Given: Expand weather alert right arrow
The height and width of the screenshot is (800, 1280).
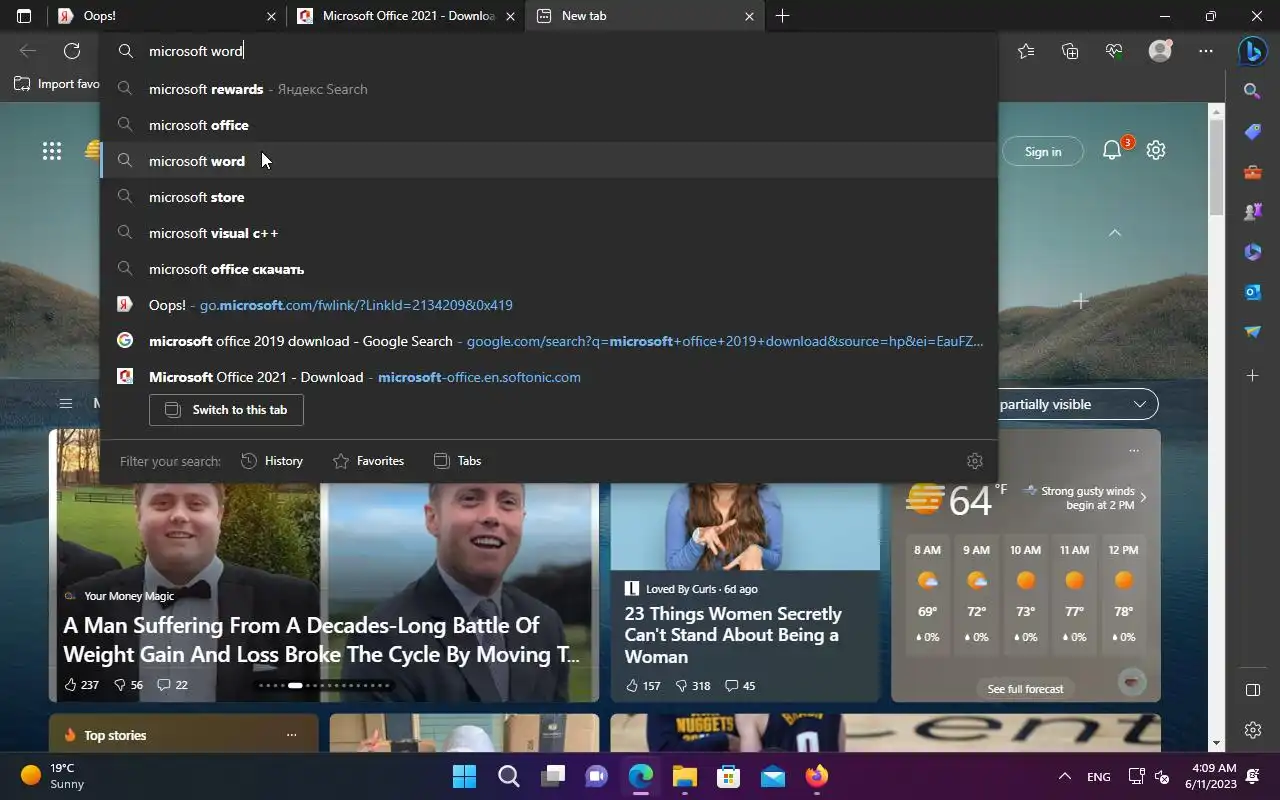Looking at the screenshot, I should [x=1143, y=497].
